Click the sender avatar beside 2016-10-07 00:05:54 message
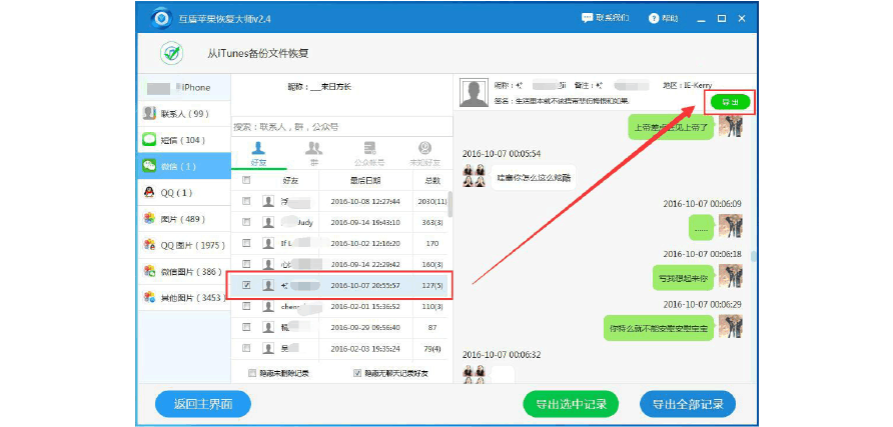This screenshot has height=427, width=893. point(474,176)
